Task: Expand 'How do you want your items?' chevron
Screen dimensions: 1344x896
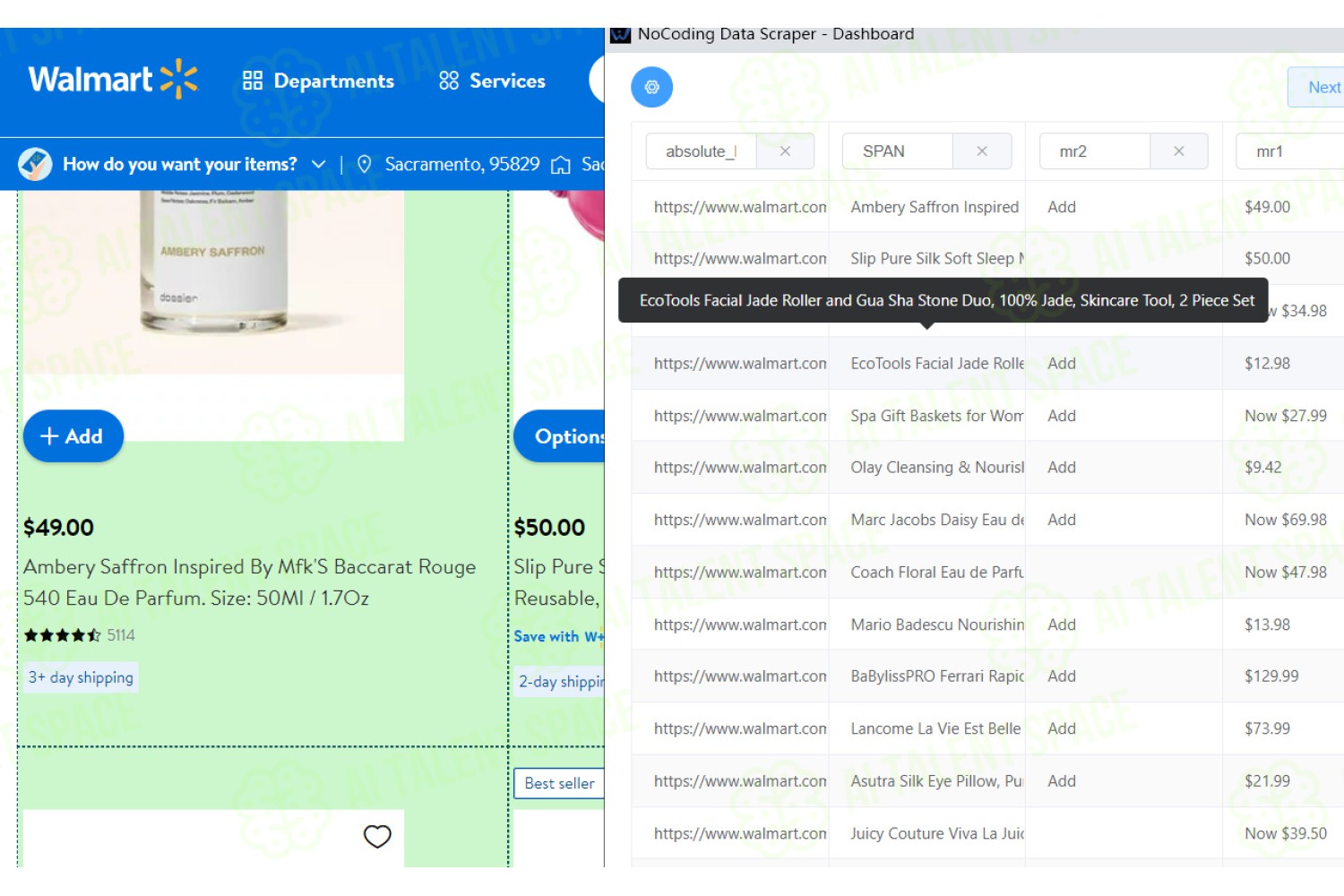Action: (318, 165)
